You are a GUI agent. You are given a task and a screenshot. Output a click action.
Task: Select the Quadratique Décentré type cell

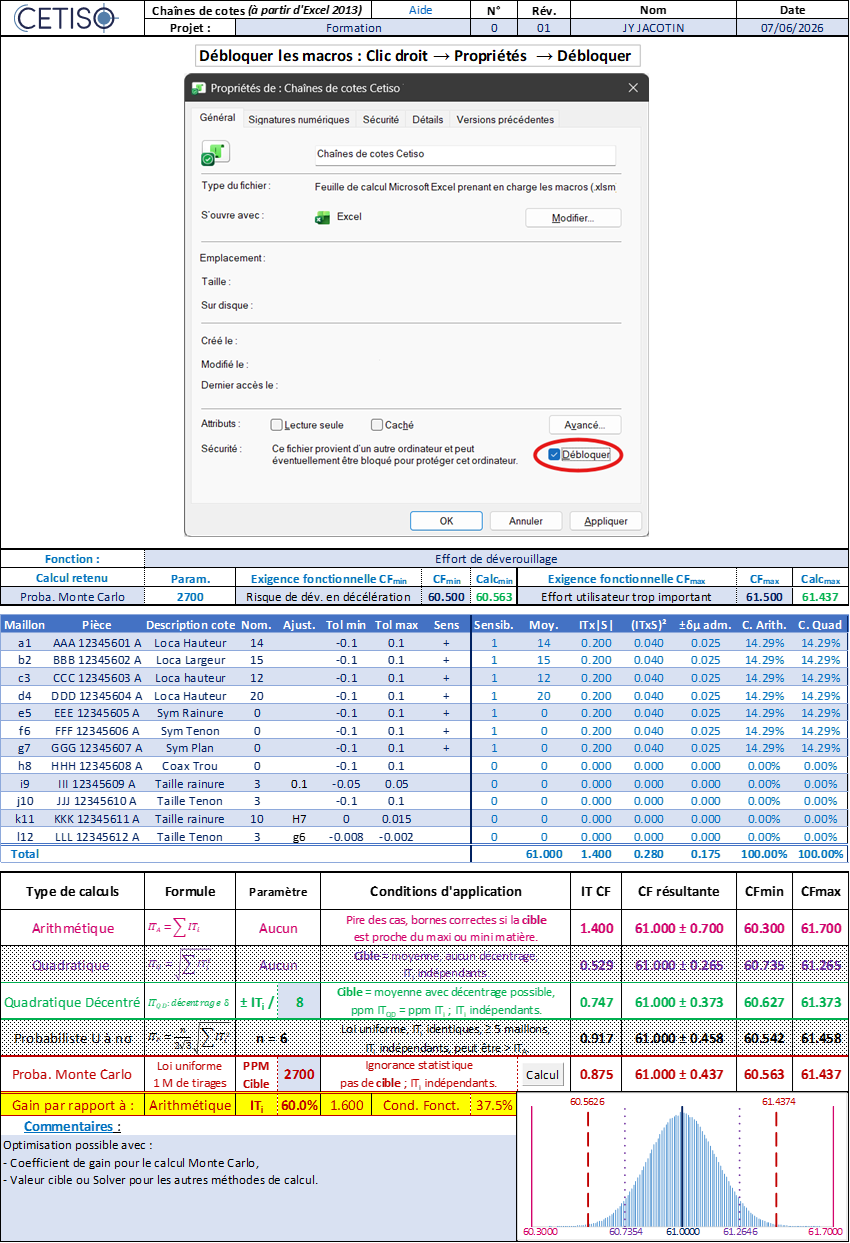pyautogui.click(x=72, y=1002)
